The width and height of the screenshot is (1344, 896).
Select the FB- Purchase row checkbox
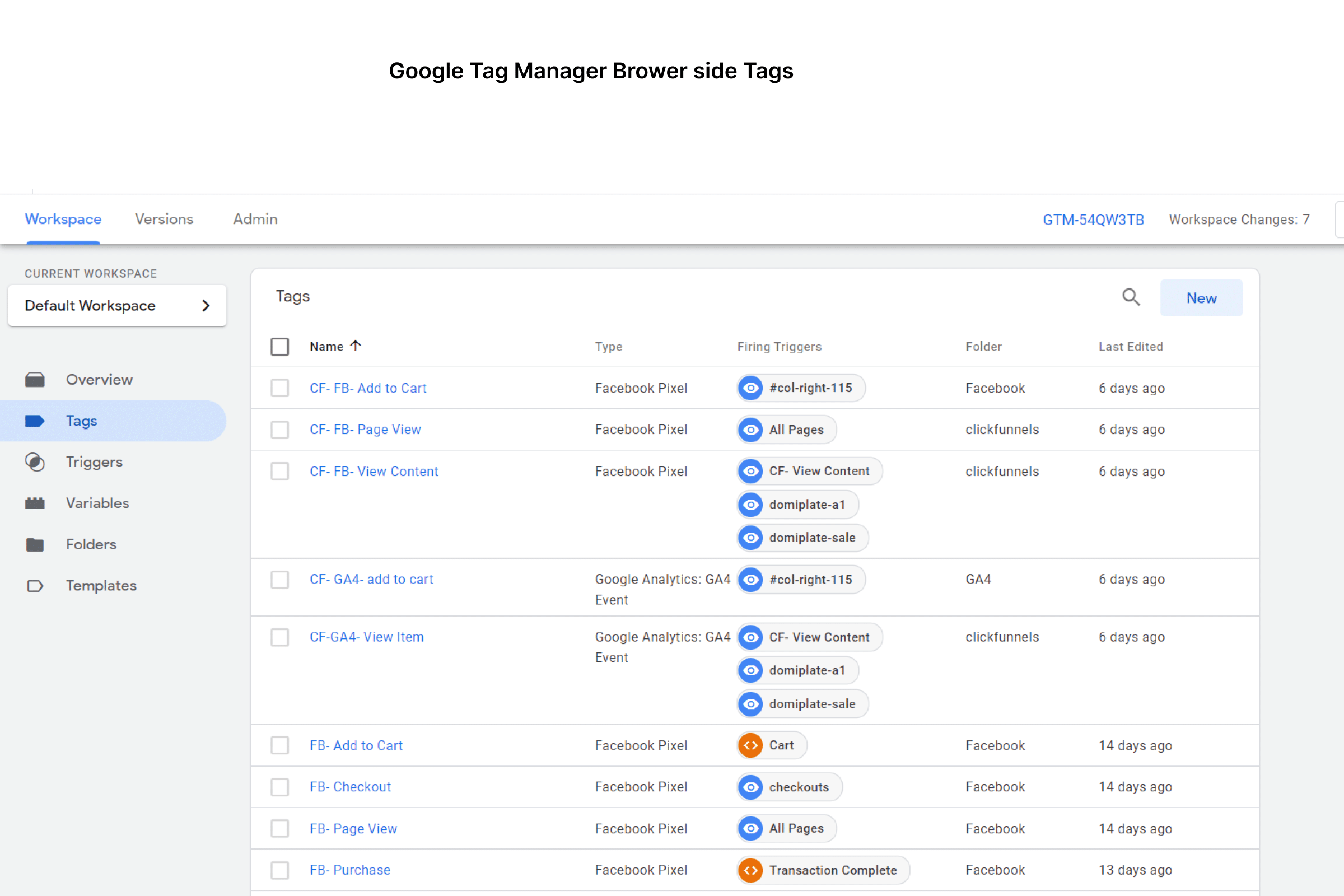coord(279,870)
